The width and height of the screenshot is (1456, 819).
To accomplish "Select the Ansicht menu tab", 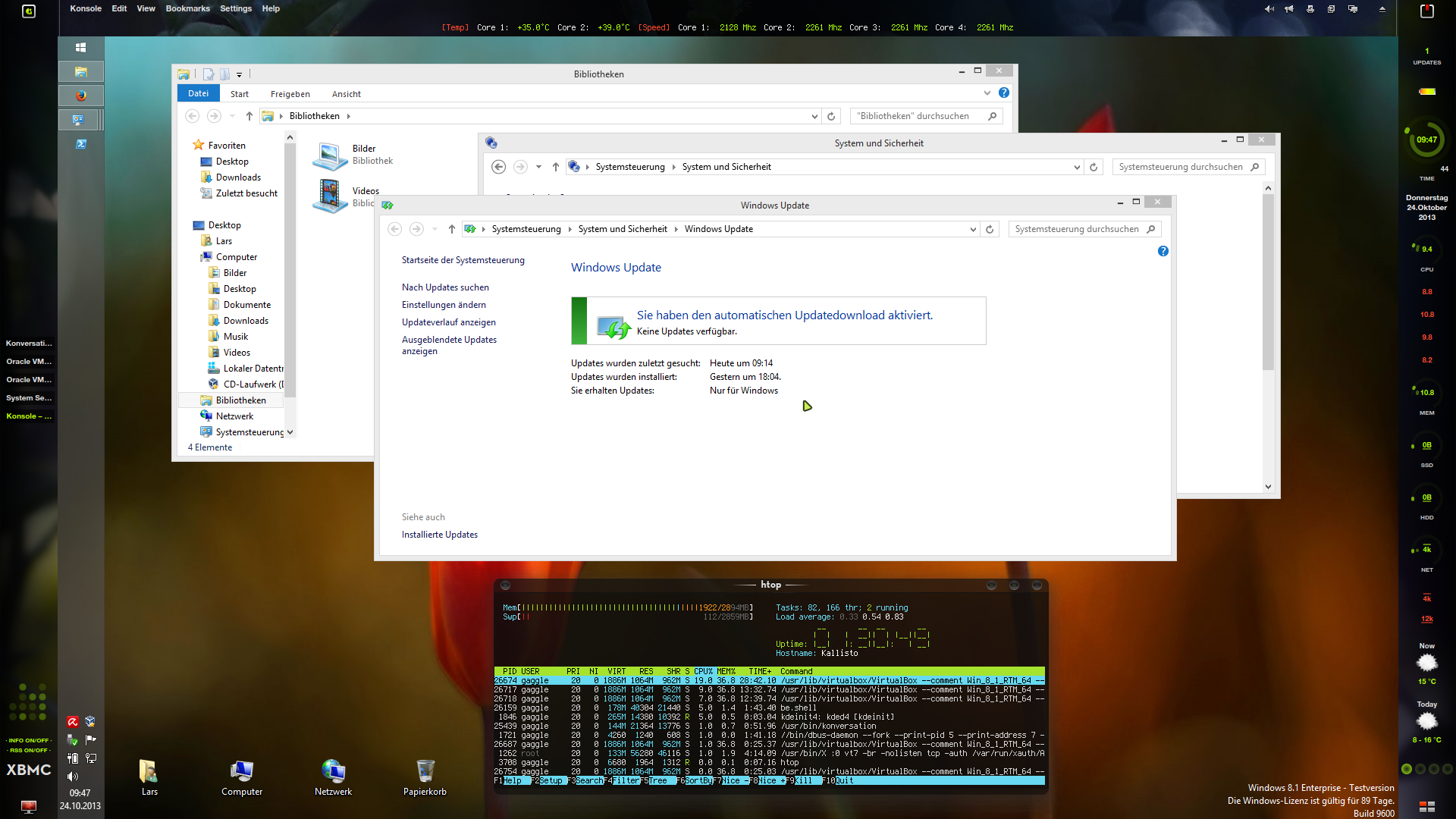I will tap(347, 93).
